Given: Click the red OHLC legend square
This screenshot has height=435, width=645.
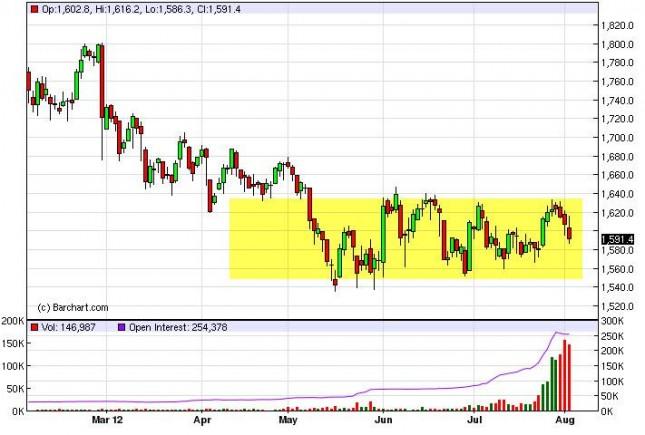Looking at the screenshot, I should click(35, 9).
